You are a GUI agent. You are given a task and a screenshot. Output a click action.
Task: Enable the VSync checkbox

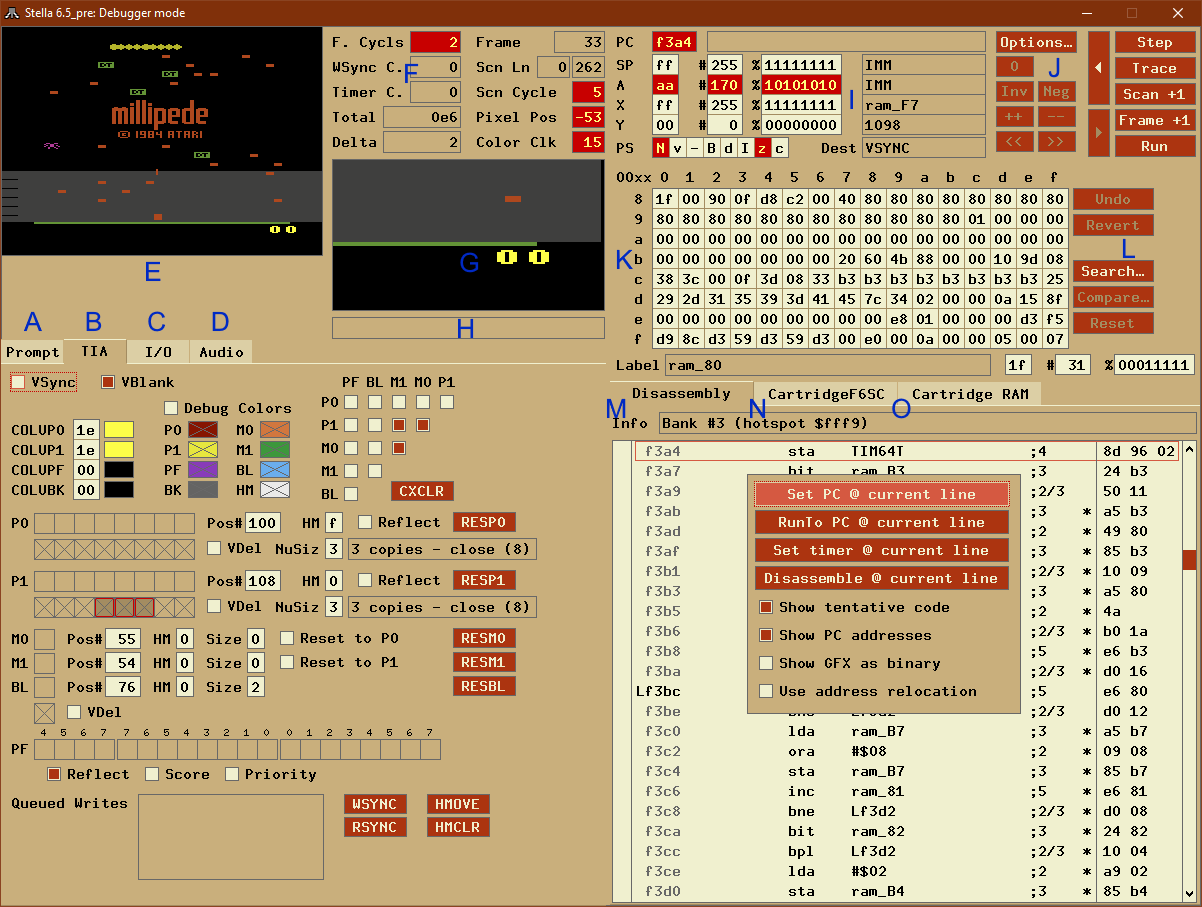coord(18,382)
